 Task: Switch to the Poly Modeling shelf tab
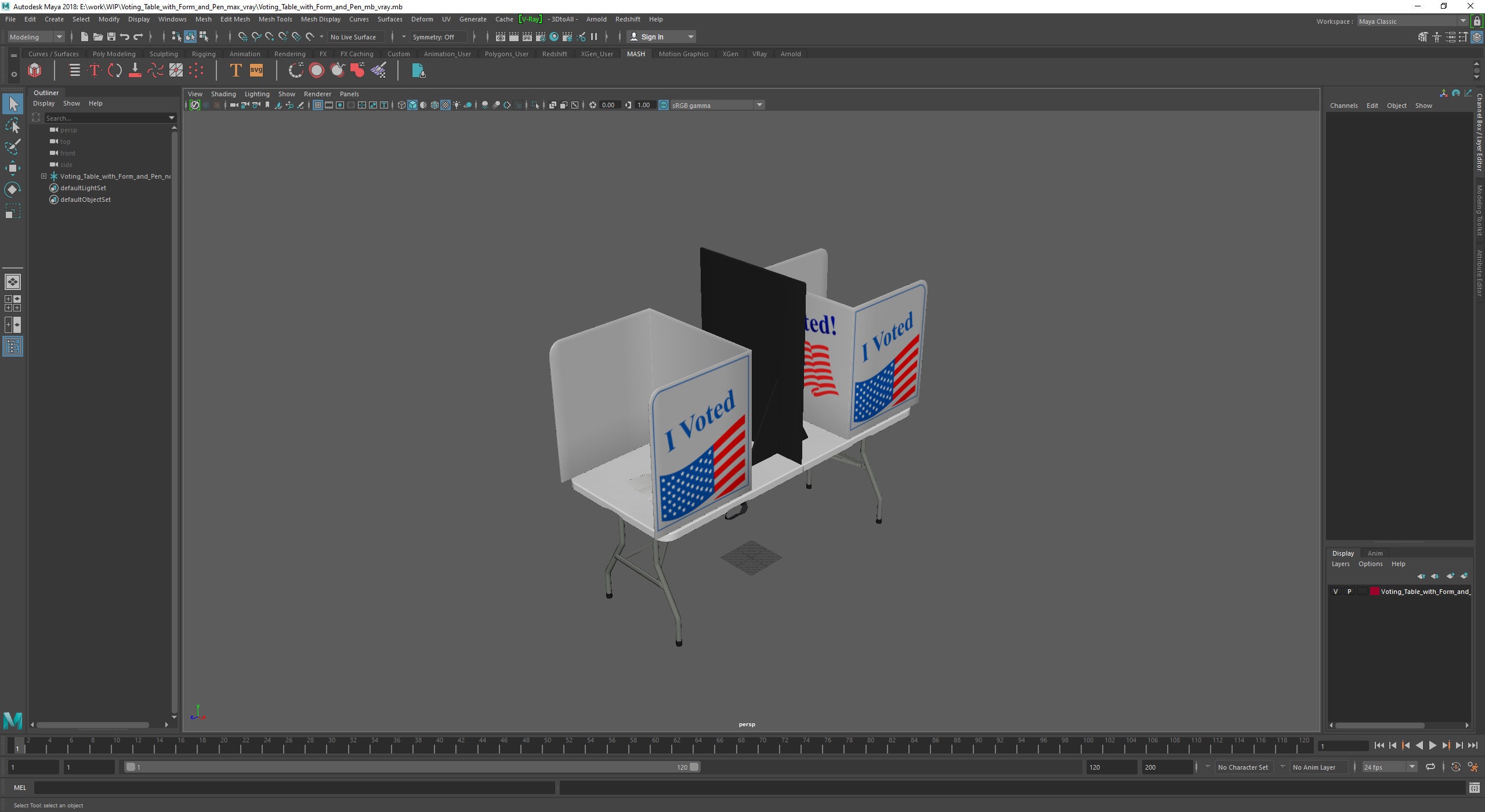coord(114,54)
